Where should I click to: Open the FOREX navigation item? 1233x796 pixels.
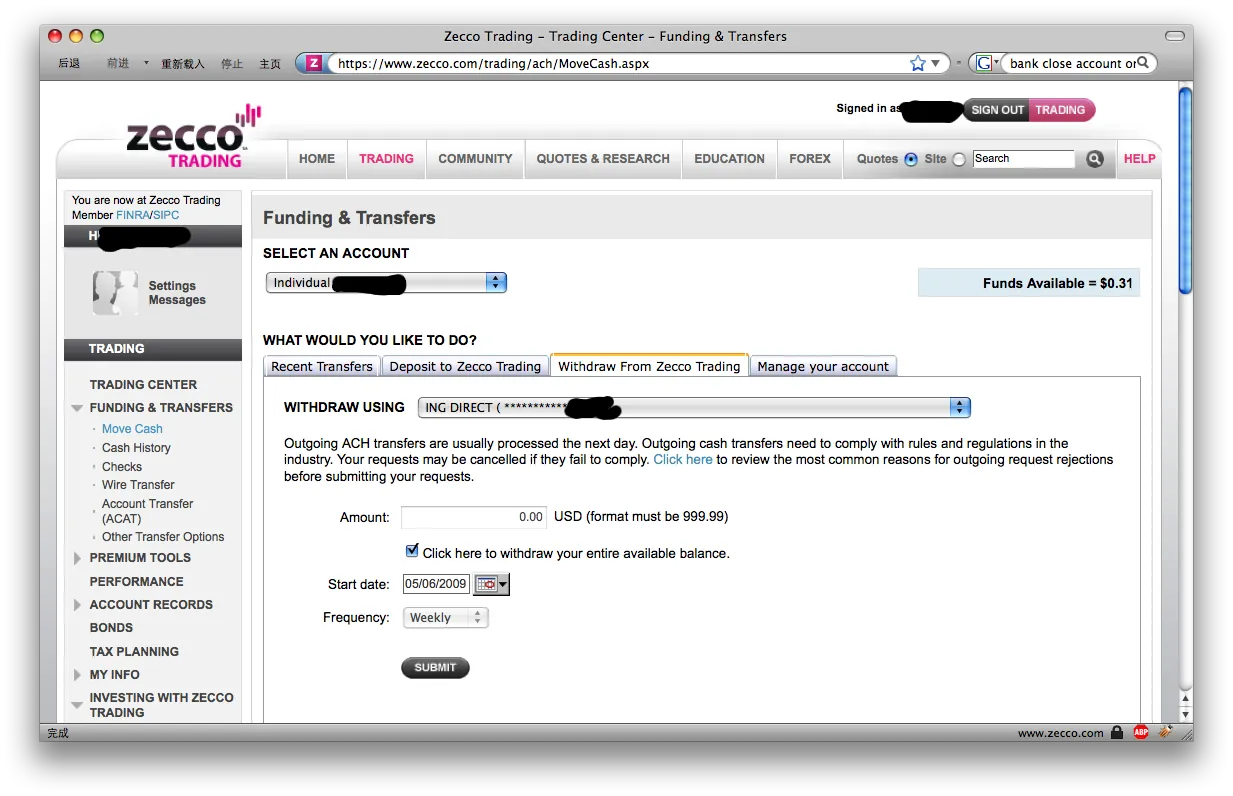[810, 159]
